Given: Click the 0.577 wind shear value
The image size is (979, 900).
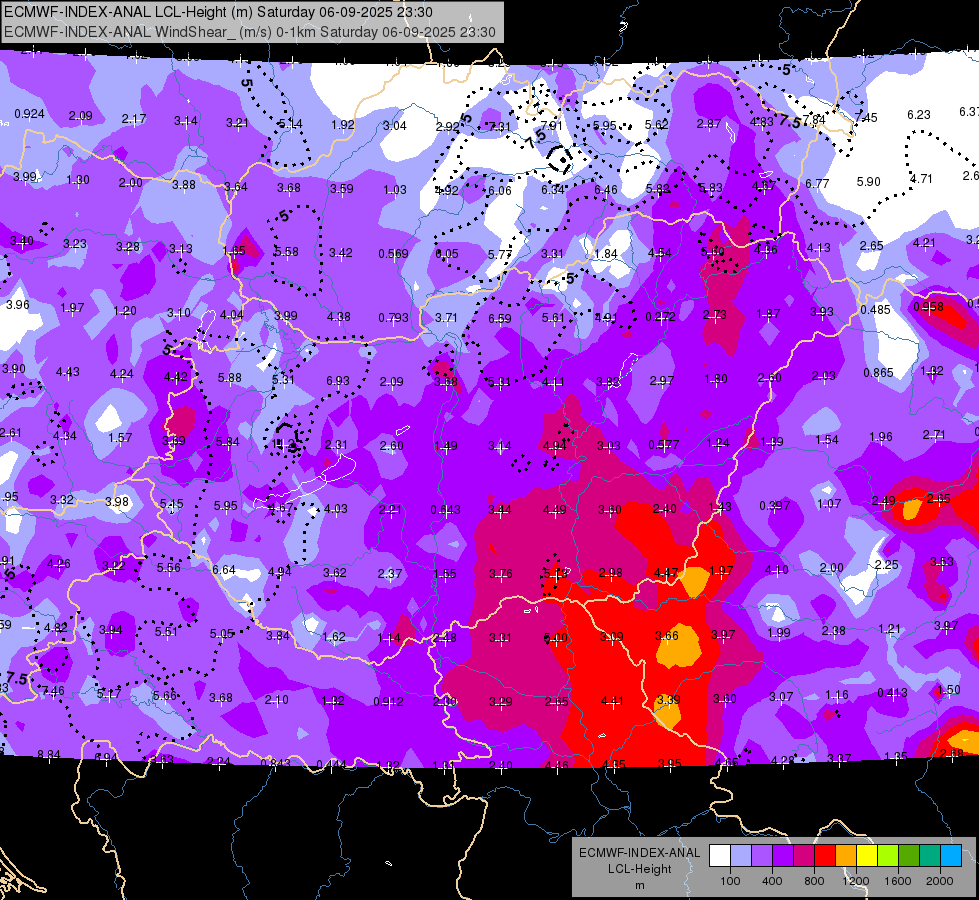Looking at the screenshot, I should [663, 445].
